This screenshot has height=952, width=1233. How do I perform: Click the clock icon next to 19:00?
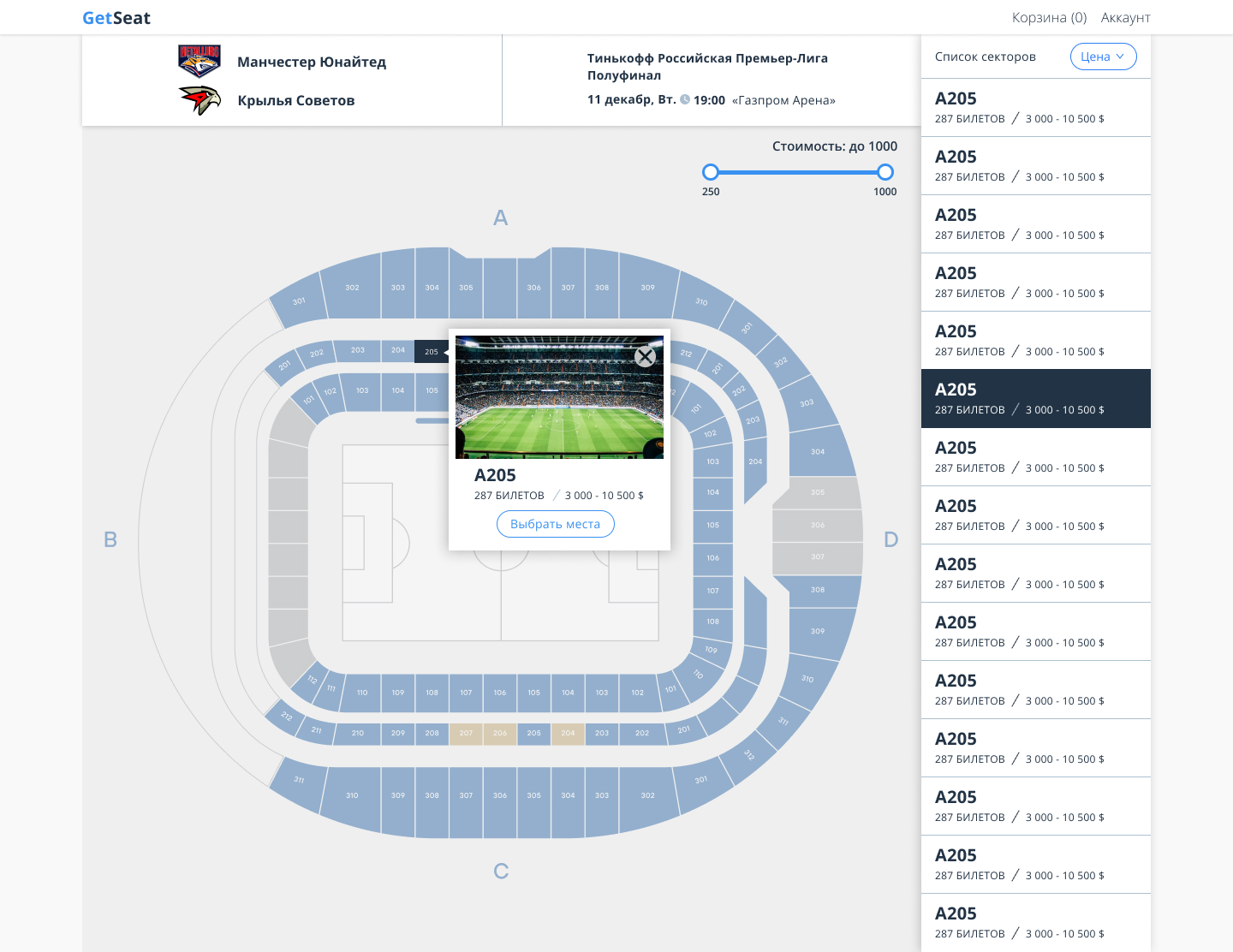685,99
